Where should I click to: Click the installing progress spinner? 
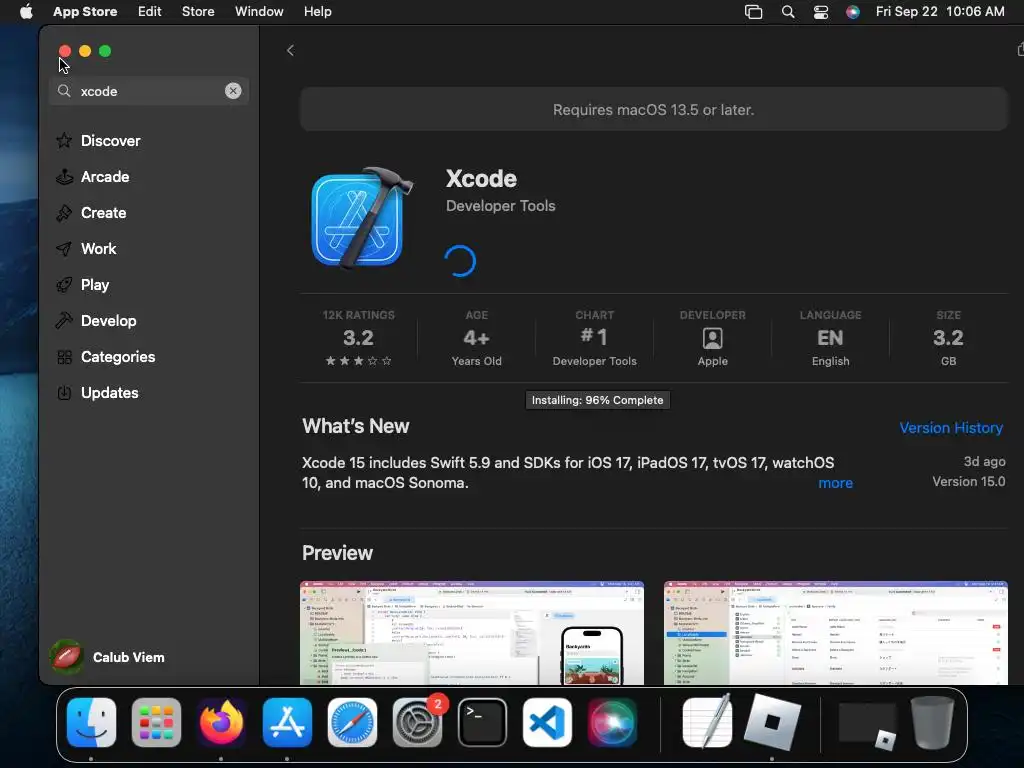[460, 261]
